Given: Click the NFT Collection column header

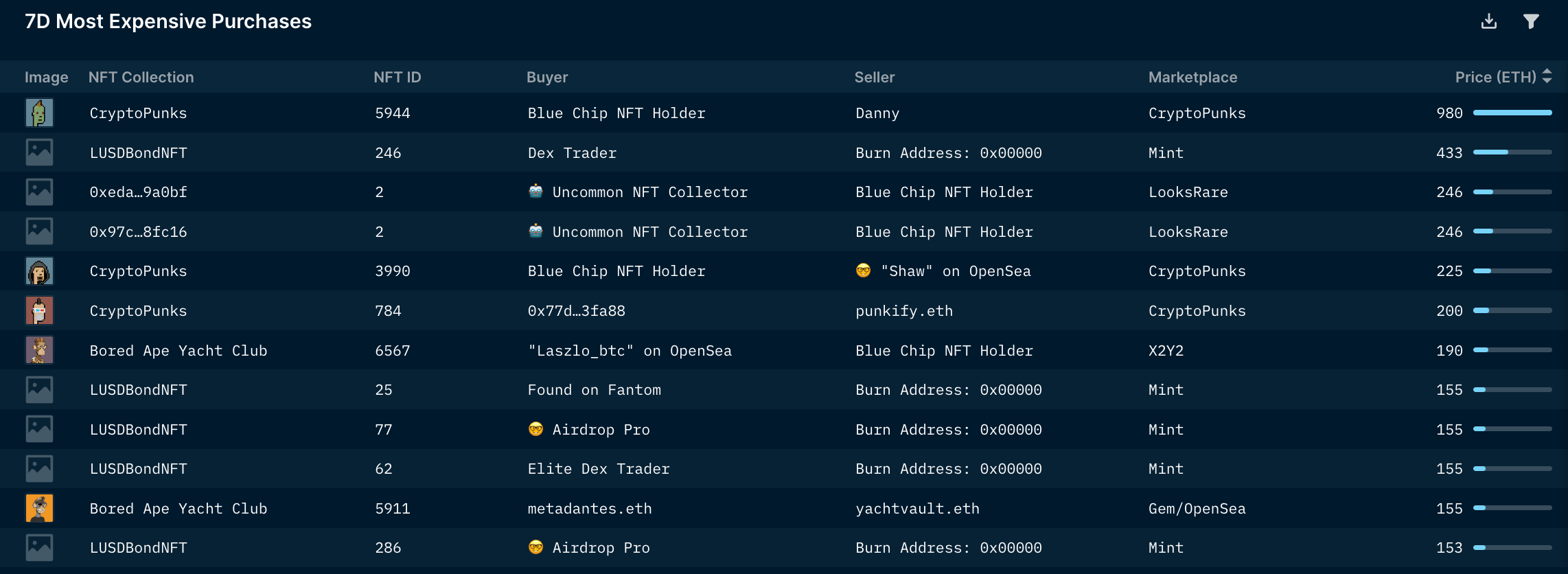Looking at the screenshot, I should pos(141,77).
